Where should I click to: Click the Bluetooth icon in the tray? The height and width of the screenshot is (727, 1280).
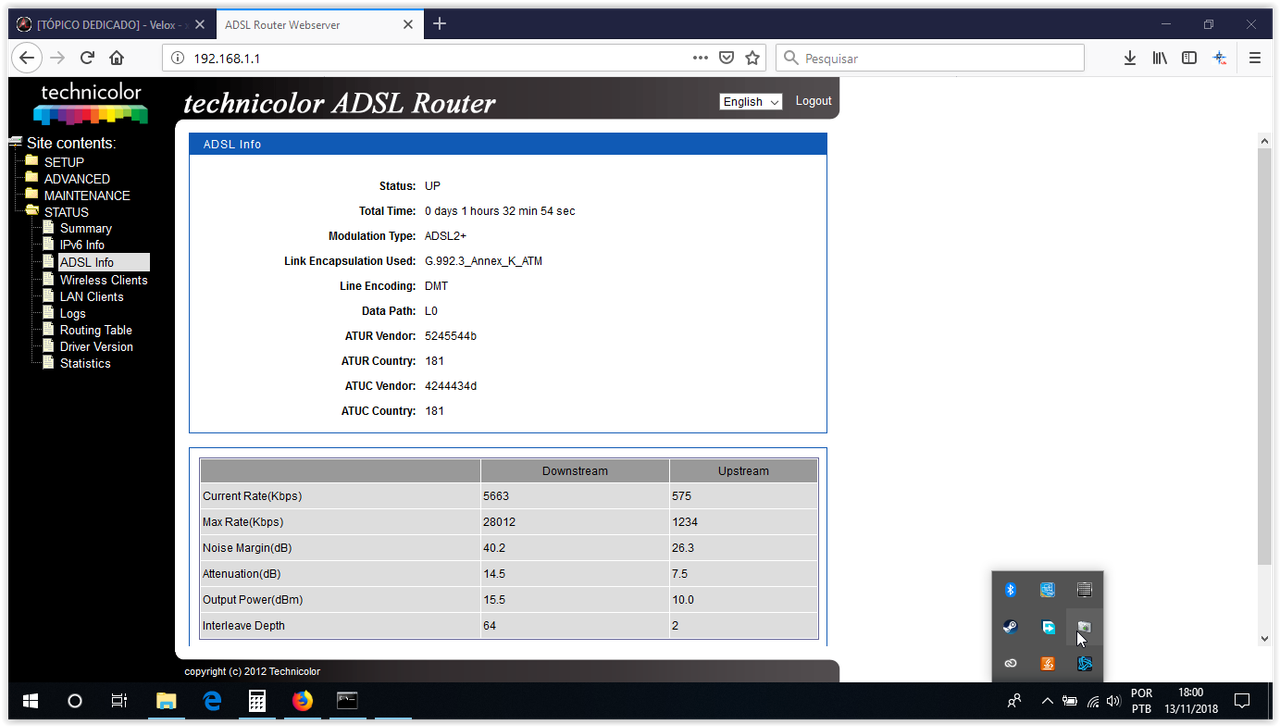tap(1010, 590)
